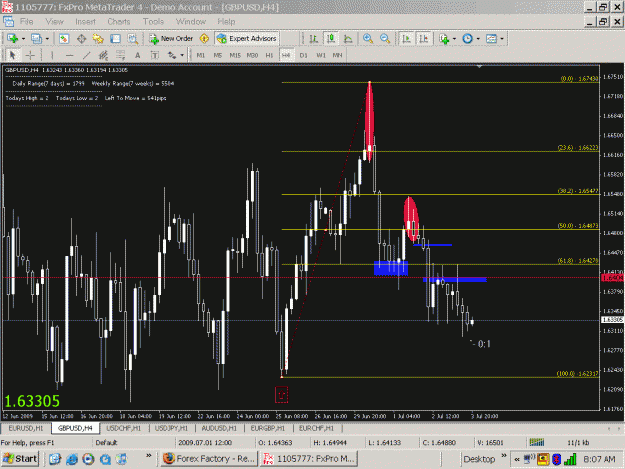Open the Periods clock icon
Image resolution: width=625 pixels, height=469 pixels.
pyautogui.click(x=467, y=39)
